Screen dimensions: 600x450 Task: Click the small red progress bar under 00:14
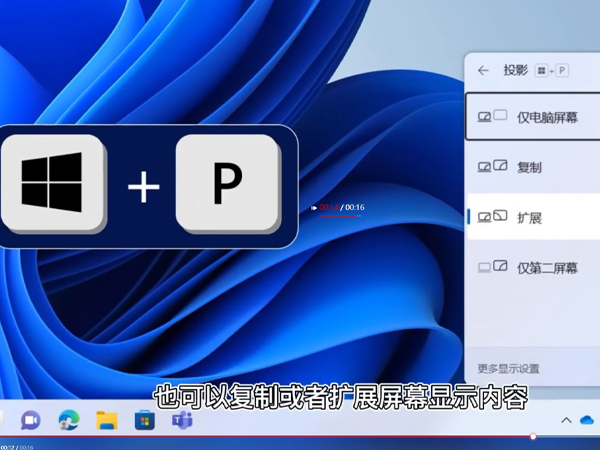(340, 216)
